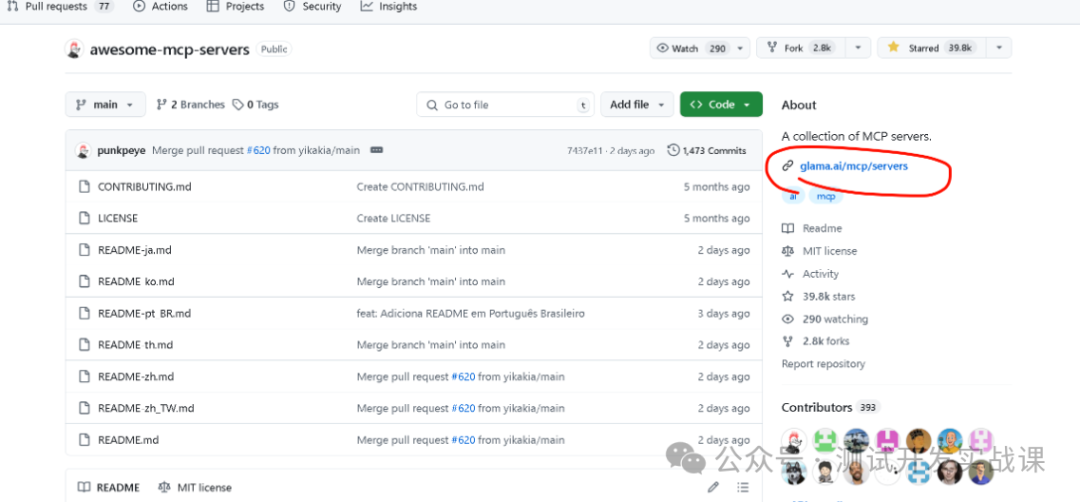The image size is (1080, 502).
Task: Click the file icon next to LICENSE
Action: pyautogui.click(x=84, y=218)
